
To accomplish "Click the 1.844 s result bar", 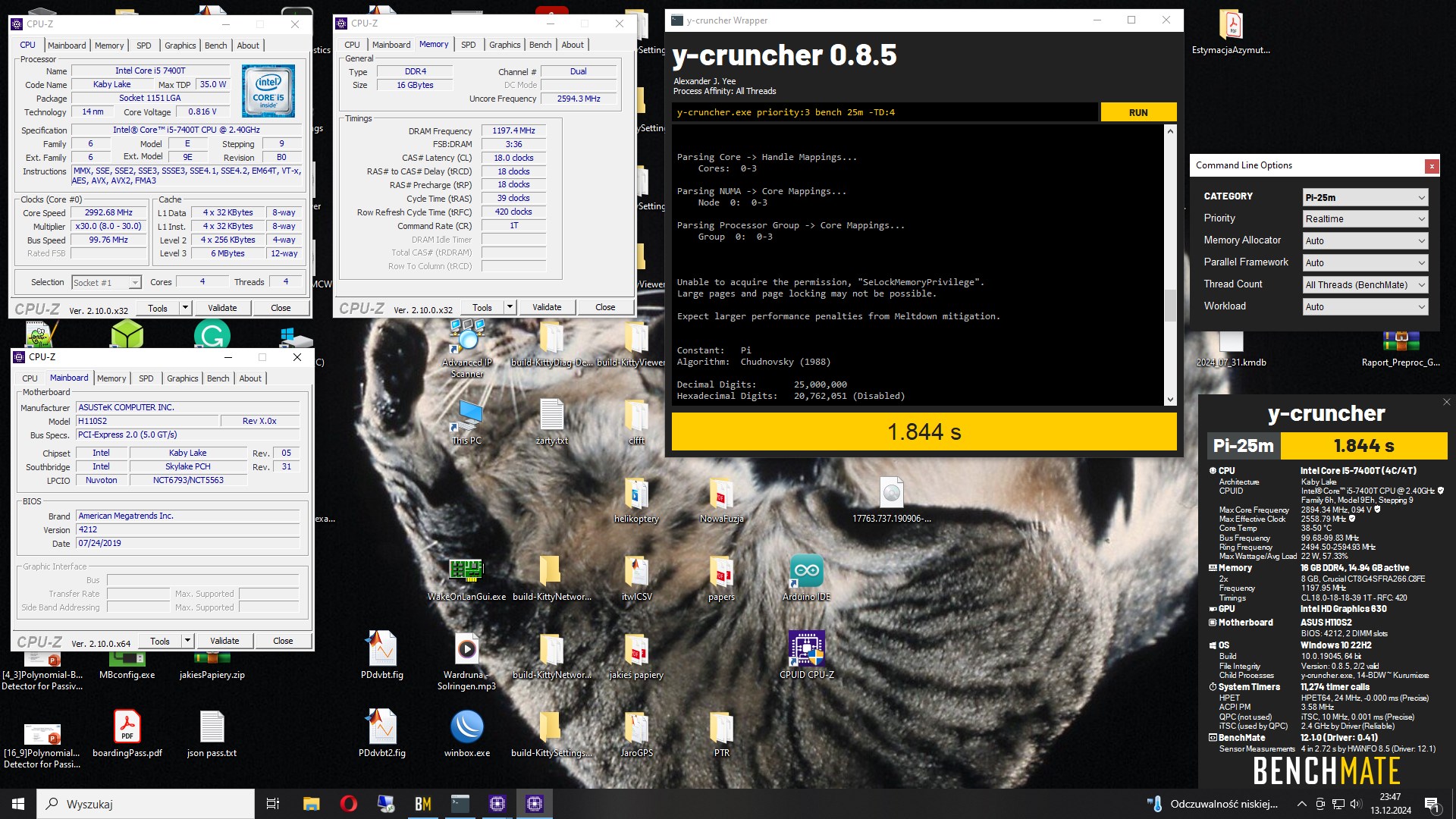I will click(924, 432).
